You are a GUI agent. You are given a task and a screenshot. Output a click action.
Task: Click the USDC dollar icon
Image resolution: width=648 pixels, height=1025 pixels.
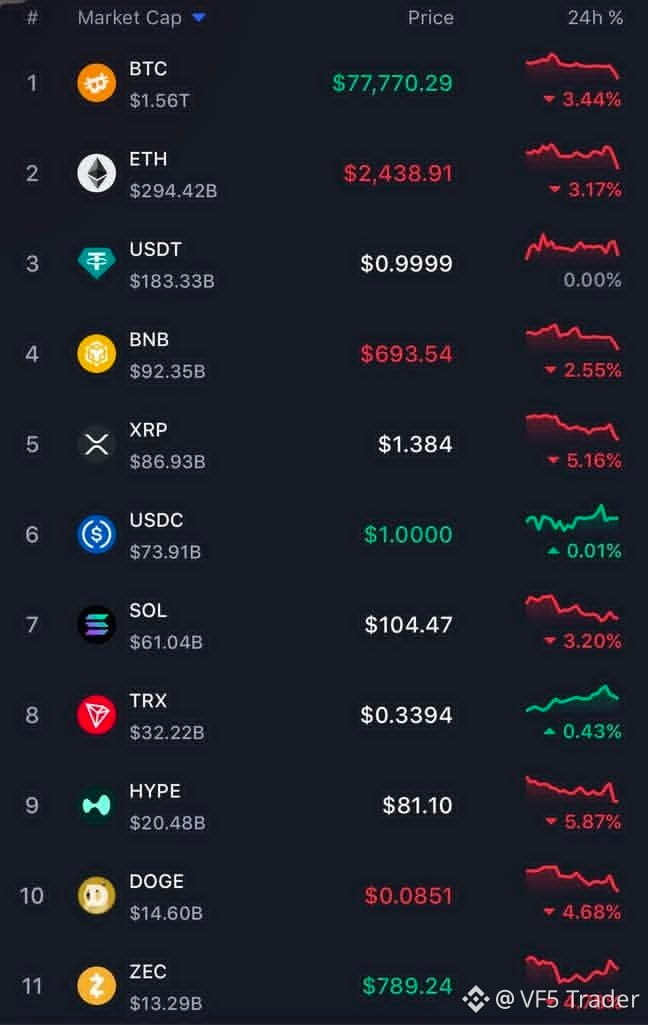[x=96, y=534]
